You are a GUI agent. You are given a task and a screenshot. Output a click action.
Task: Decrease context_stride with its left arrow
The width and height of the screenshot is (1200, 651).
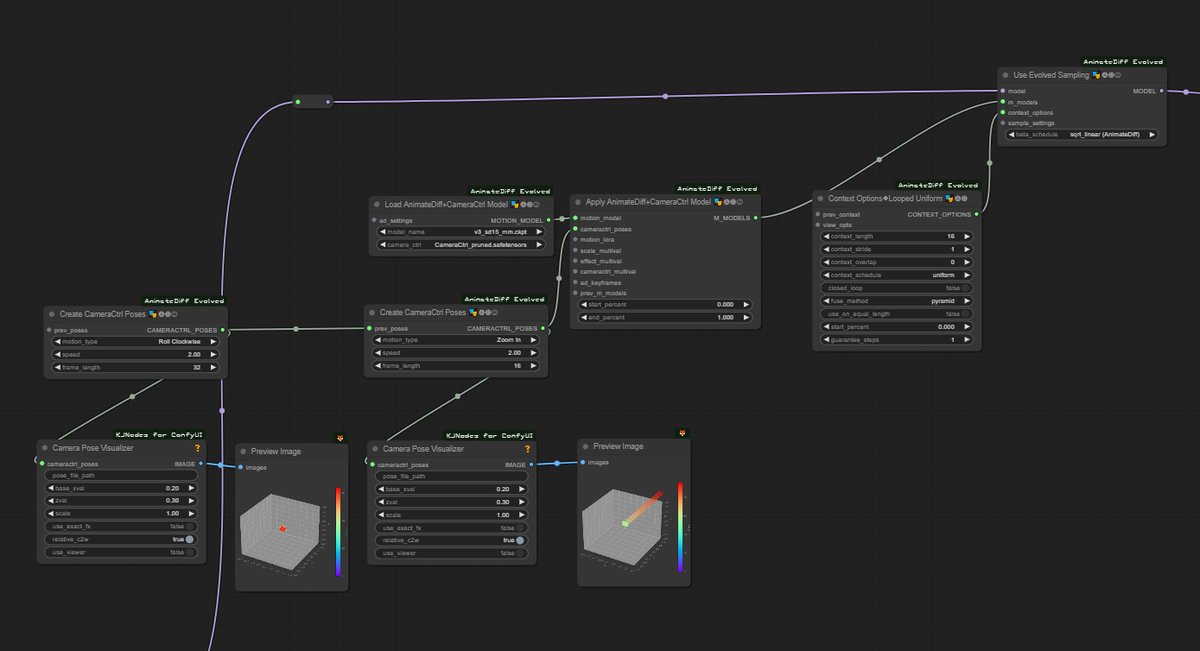825,249
